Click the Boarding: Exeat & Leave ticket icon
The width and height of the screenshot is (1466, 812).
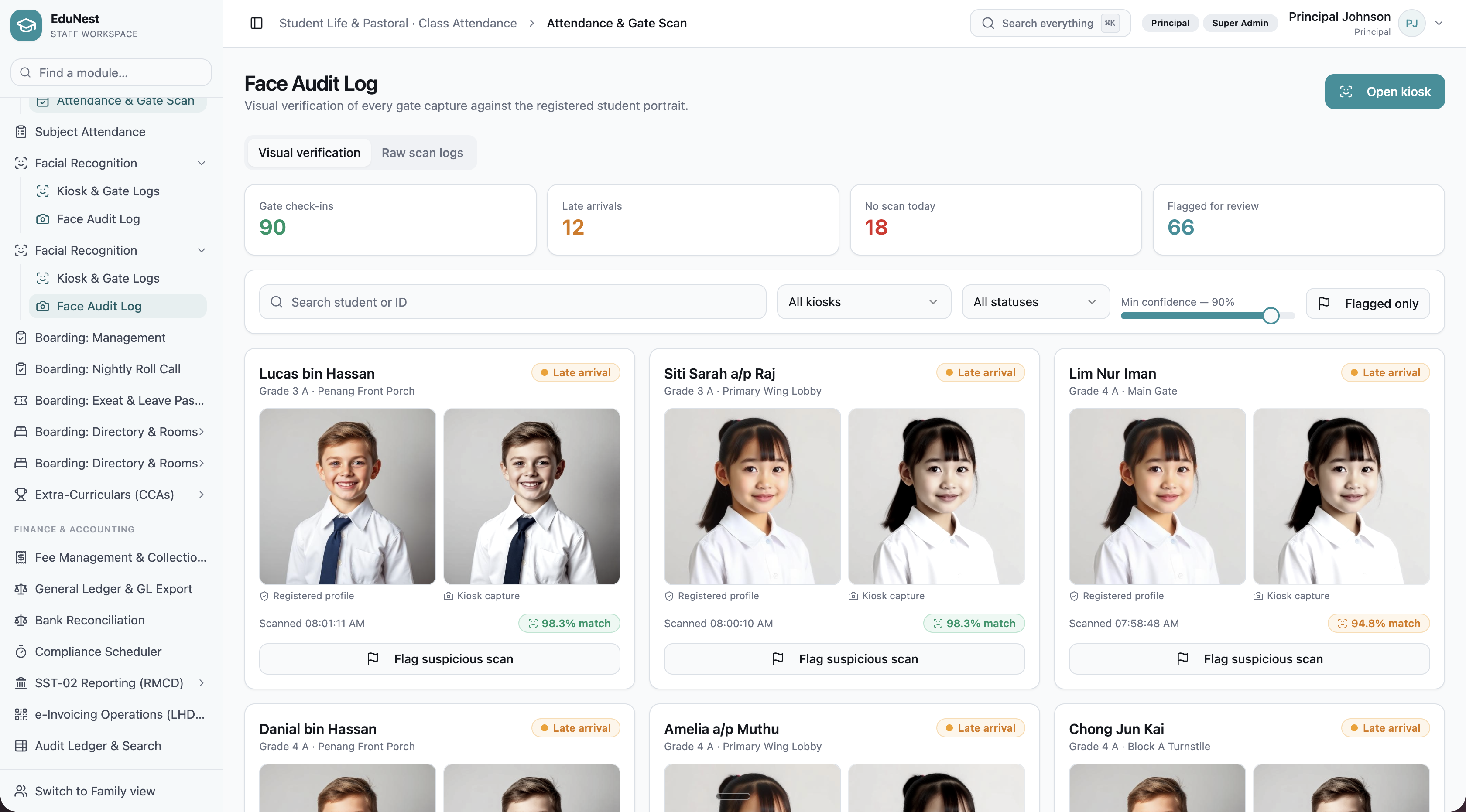pyautogui.click(x=21, y=400)
